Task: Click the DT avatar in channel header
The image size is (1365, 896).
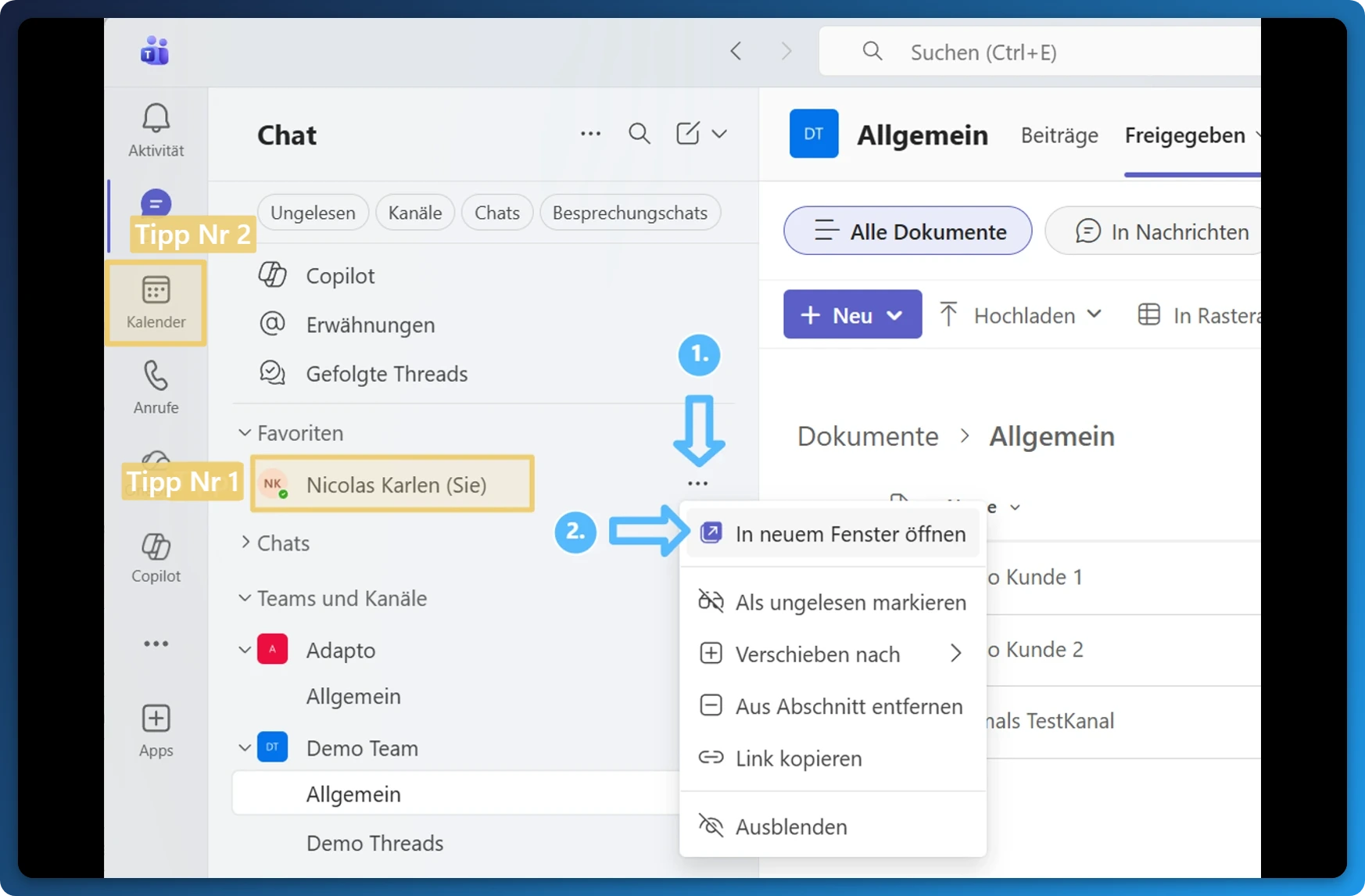Action: coord(814,134)
